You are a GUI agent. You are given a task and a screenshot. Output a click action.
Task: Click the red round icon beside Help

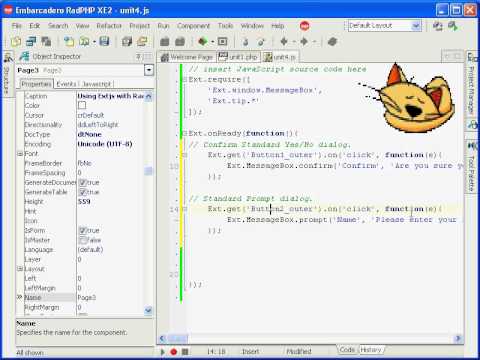(304, 26)
